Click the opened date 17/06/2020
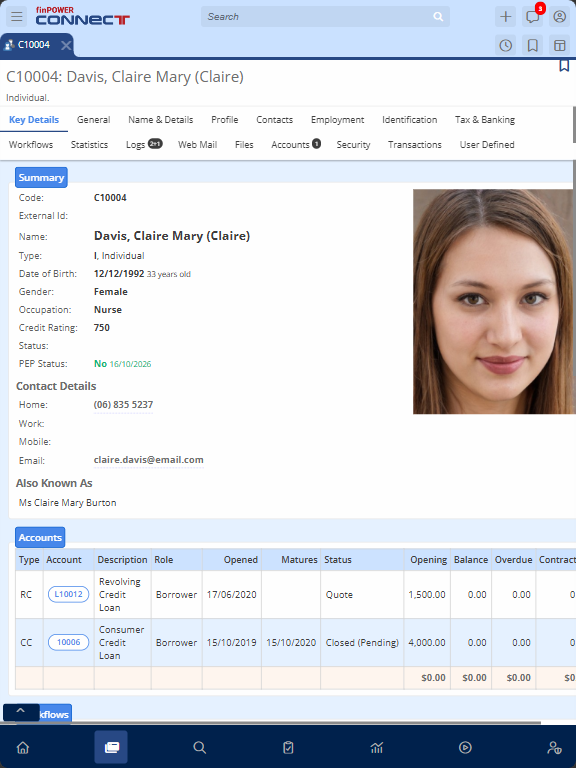The height and width of the screenshot is (768, 576). pyautogui.click(x=232, y=595)
